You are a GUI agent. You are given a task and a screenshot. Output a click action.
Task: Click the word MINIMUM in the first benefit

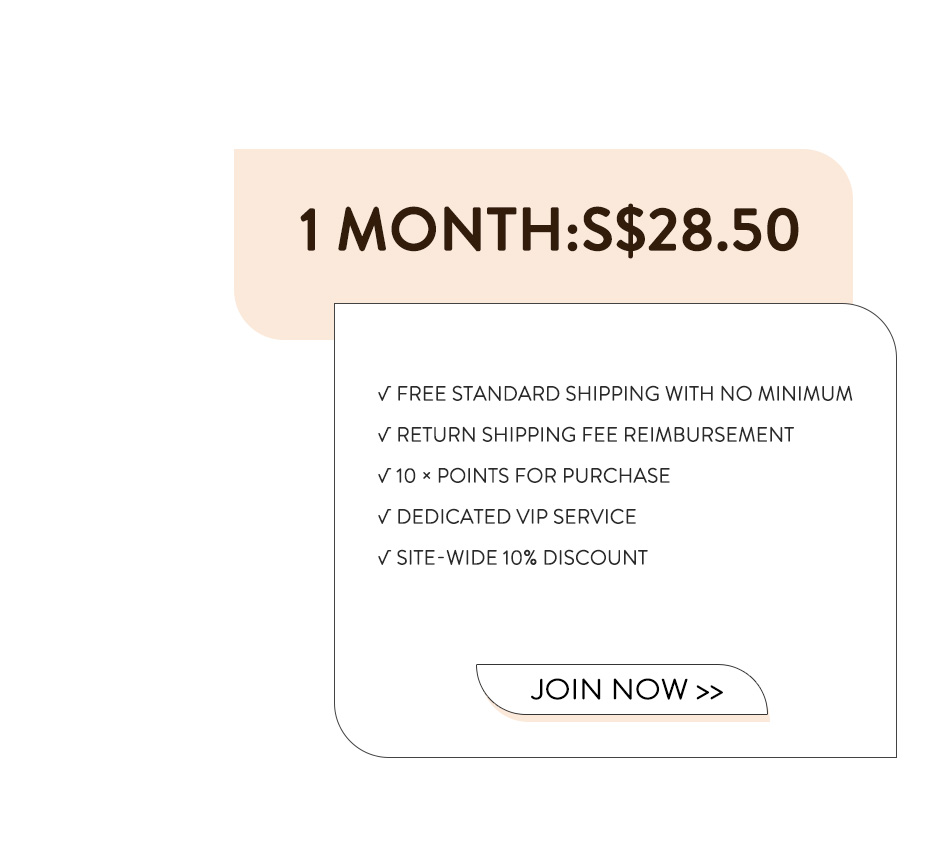[x=805, y=394]
